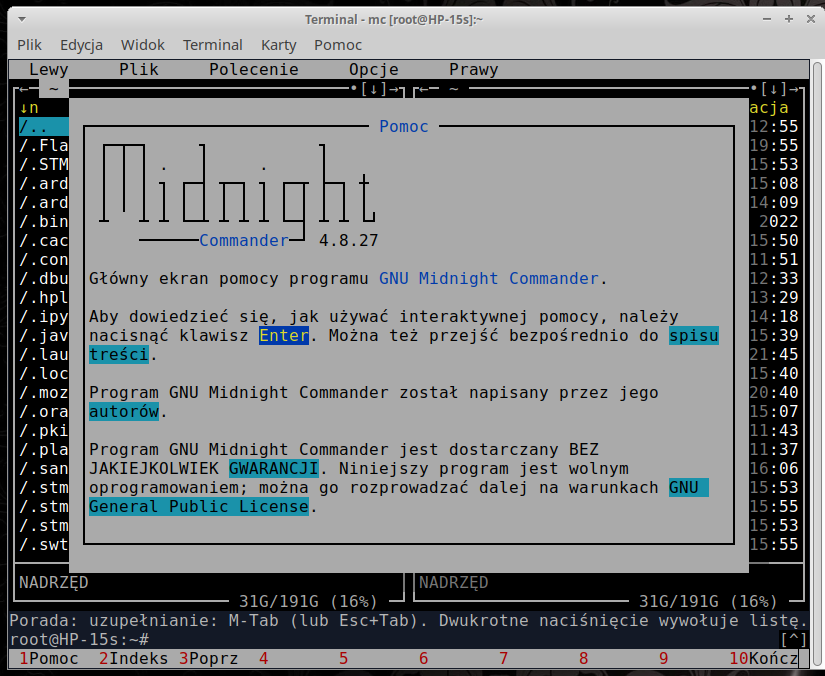This screenshot has height=676, width=825.
Task: Click the left panel history dropdown [↓]
Action: point(374,89)
